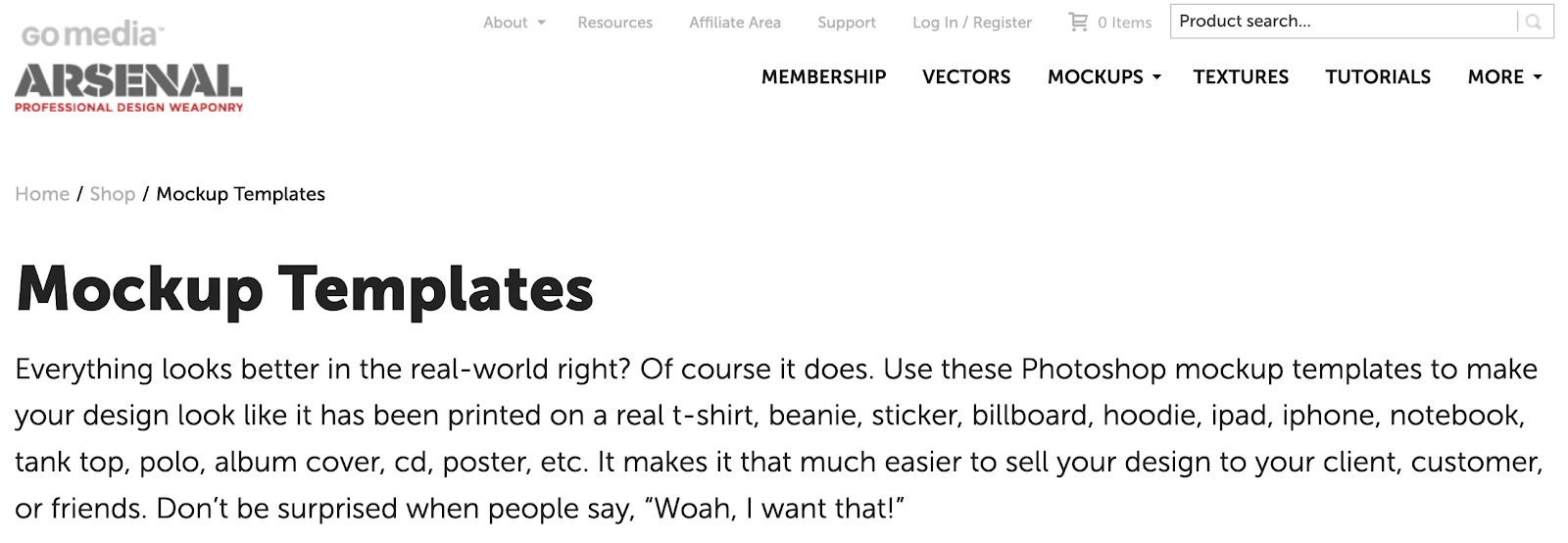This screenshot has width=1568, height=543.
Task: Expand the Mockups dropdown arrow
Action: tap(1156, 76)
